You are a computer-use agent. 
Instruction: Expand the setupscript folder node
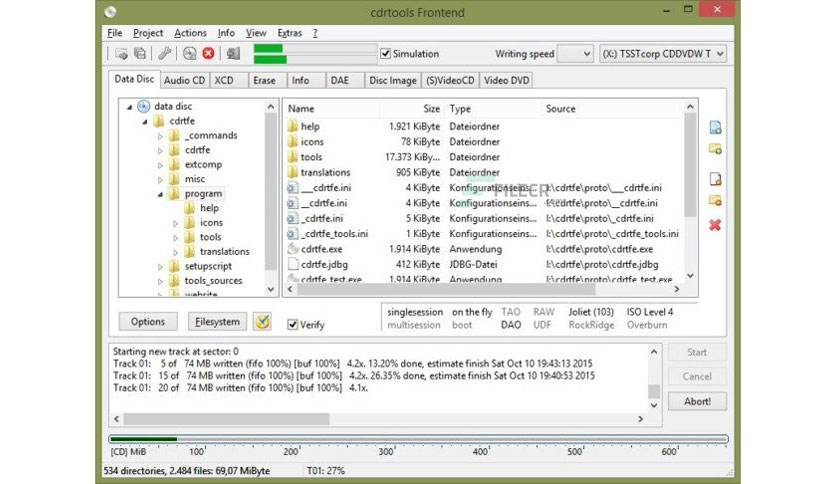160,267
